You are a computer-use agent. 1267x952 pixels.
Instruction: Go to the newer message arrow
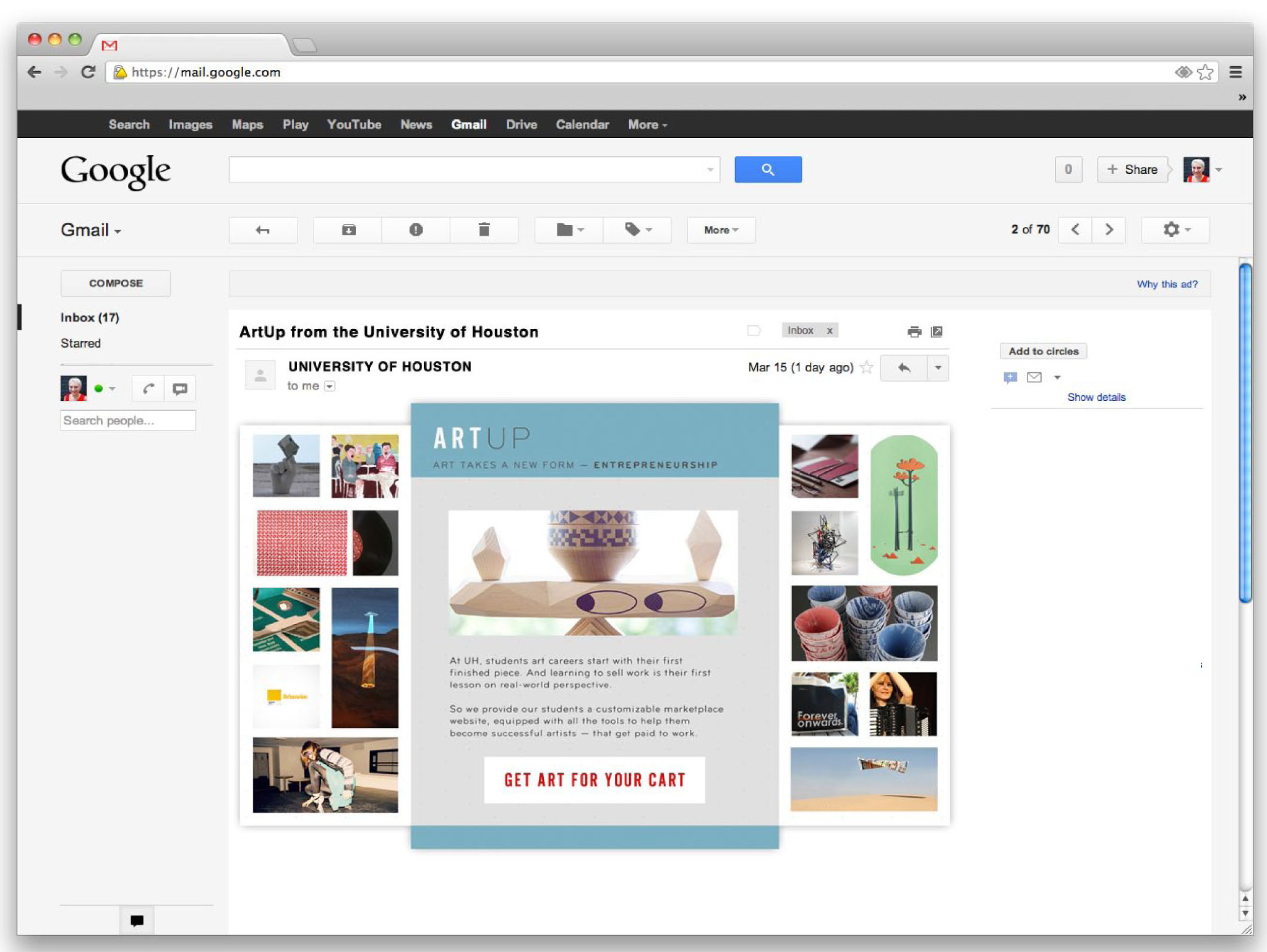1075,230
